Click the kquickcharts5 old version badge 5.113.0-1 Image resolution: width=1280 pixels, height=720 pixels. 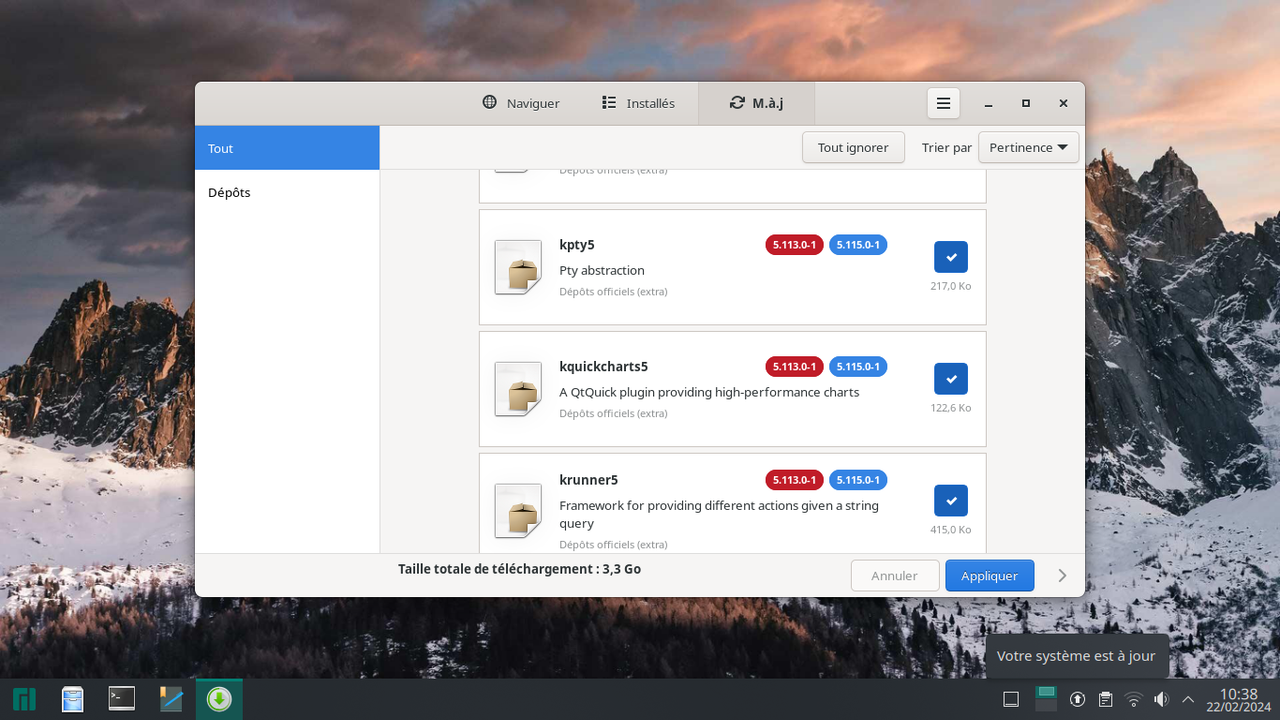[x=794, y=367]
